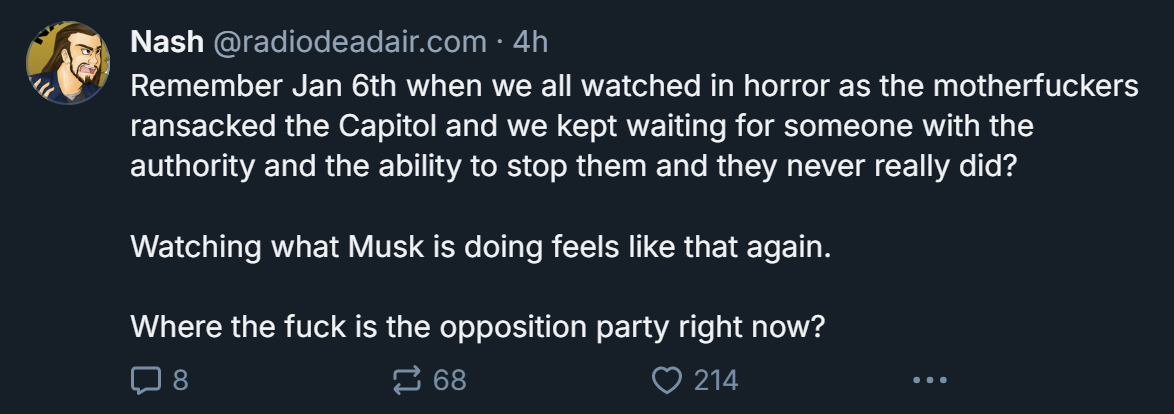Repost using the repost arrows icon
This screenshot has width=1174, height=414.
407,380
